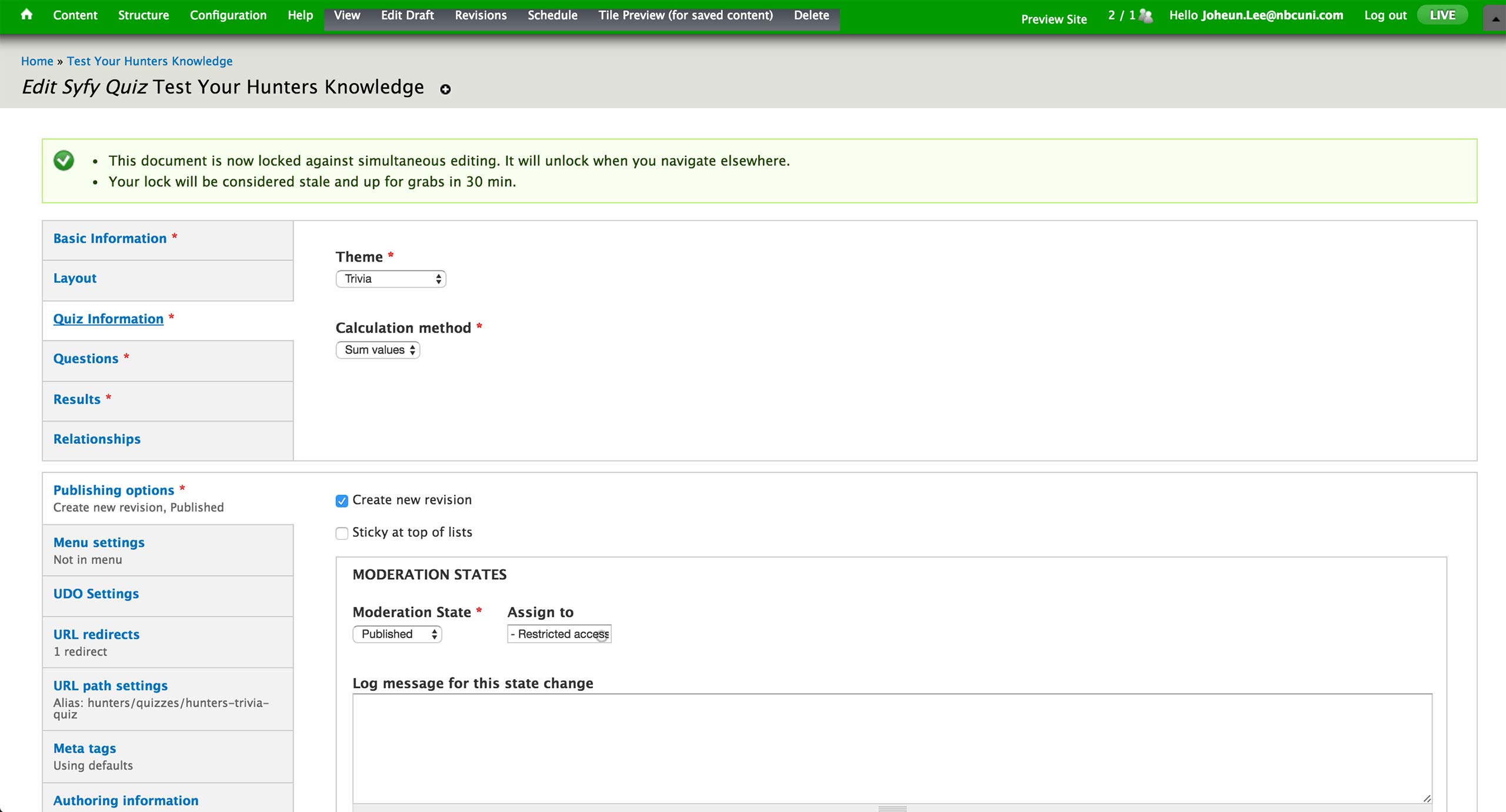
Task: Open the Revisions tab
Action: (480, 15)
